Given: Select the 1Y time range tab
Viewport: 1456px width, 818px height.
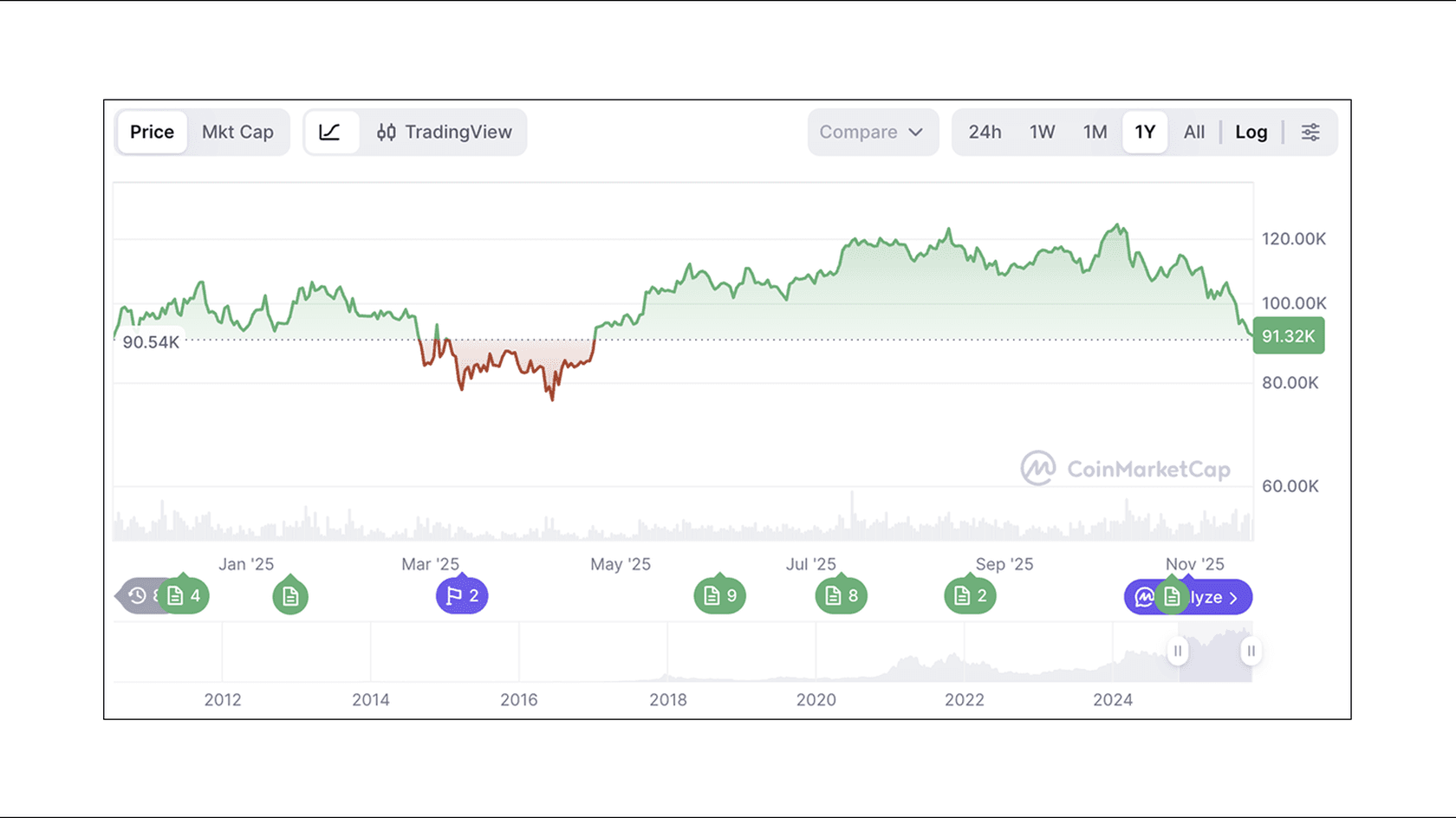Looking at the screenshot, I should [x=1144, y=132].
